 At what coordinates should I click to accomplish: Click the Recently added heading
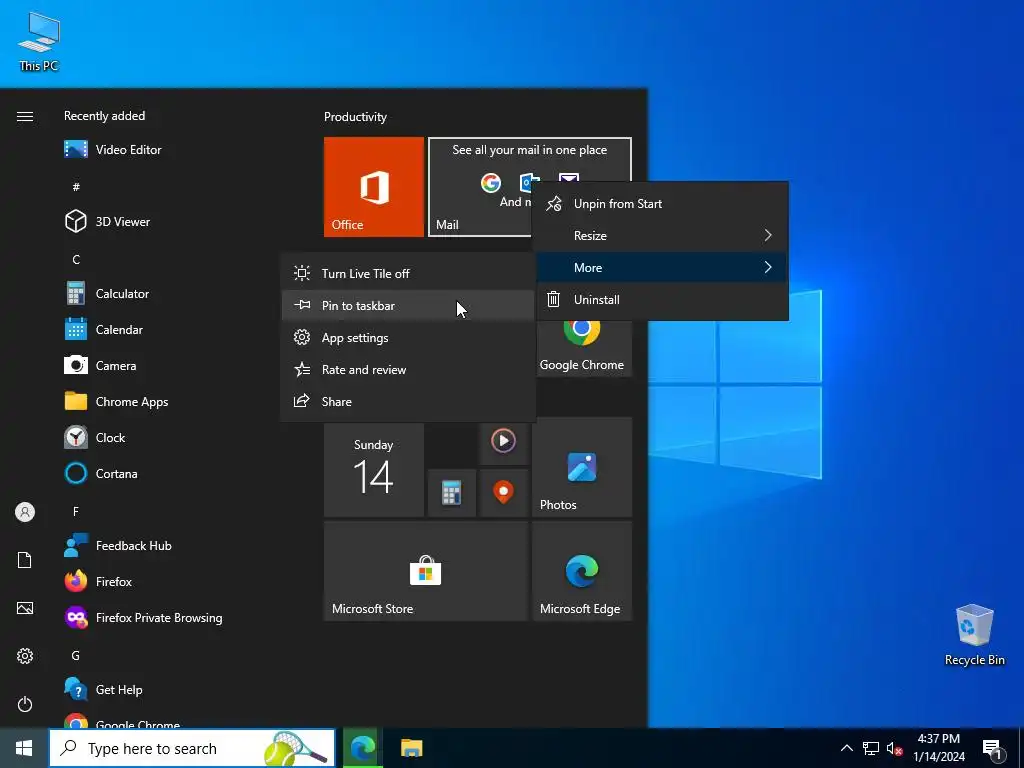click(104, 116)
